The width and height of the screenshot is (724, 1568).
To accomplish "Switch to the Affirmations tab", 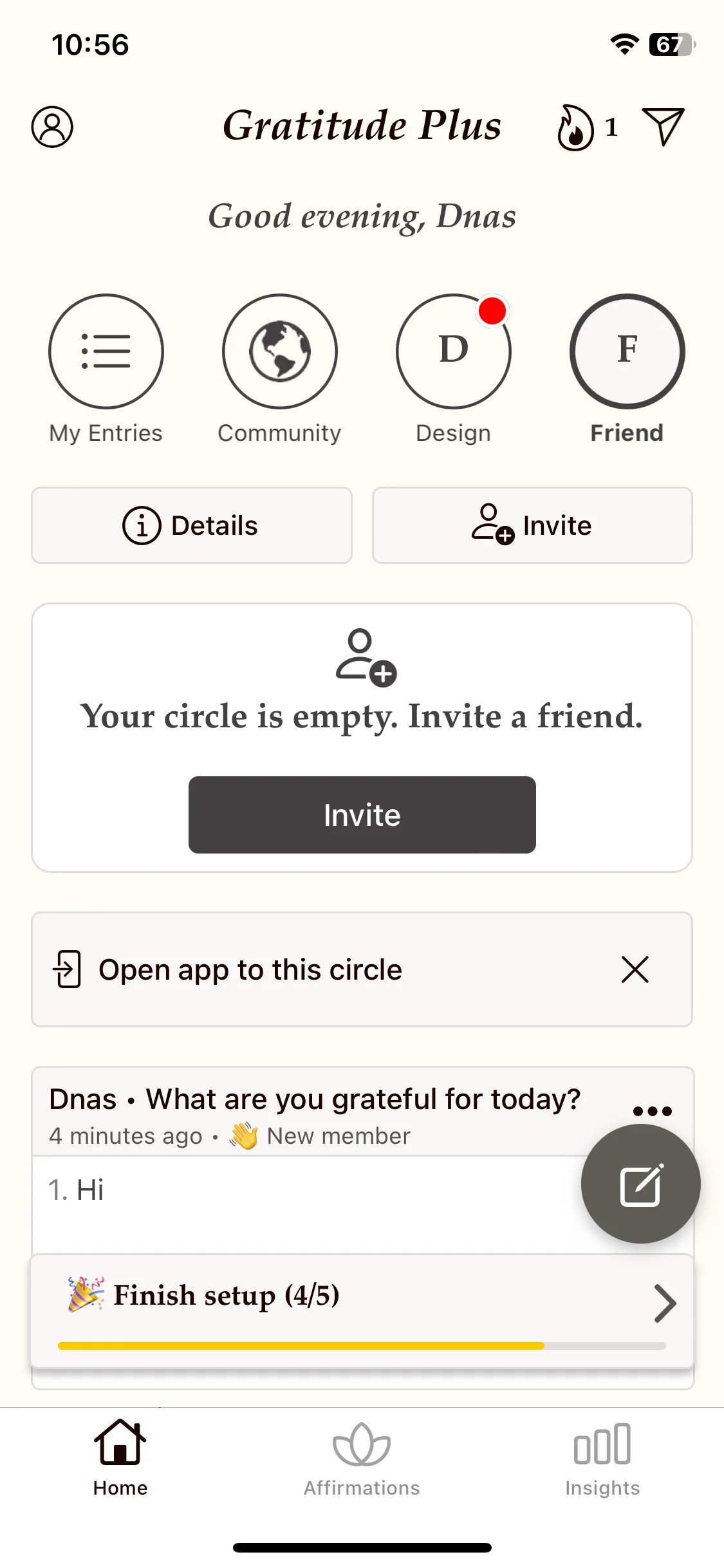I will click(362, 1460).
